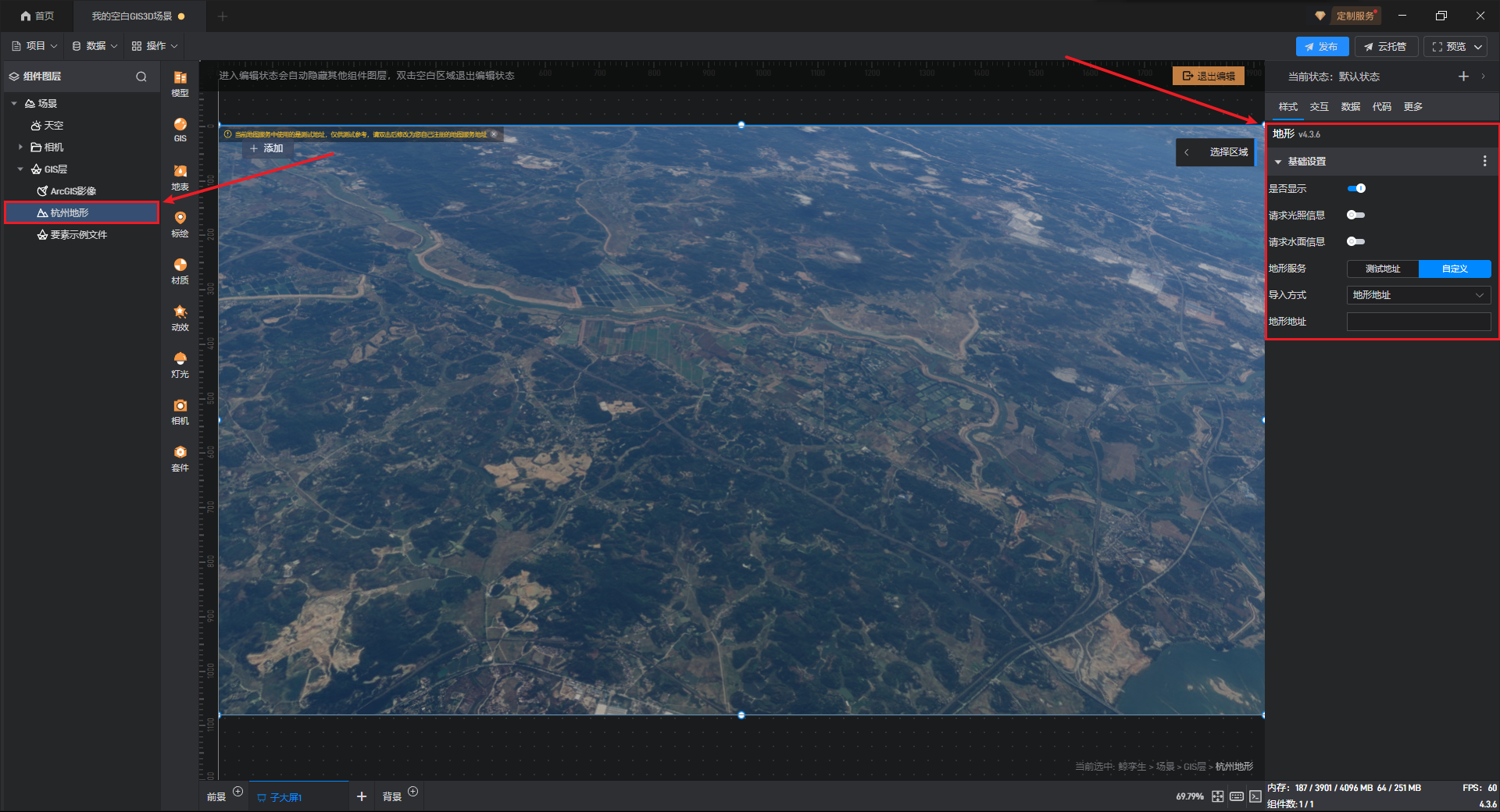
Task: Toggle the 是否显示 switch off
Action: [x=1356, y=188]
